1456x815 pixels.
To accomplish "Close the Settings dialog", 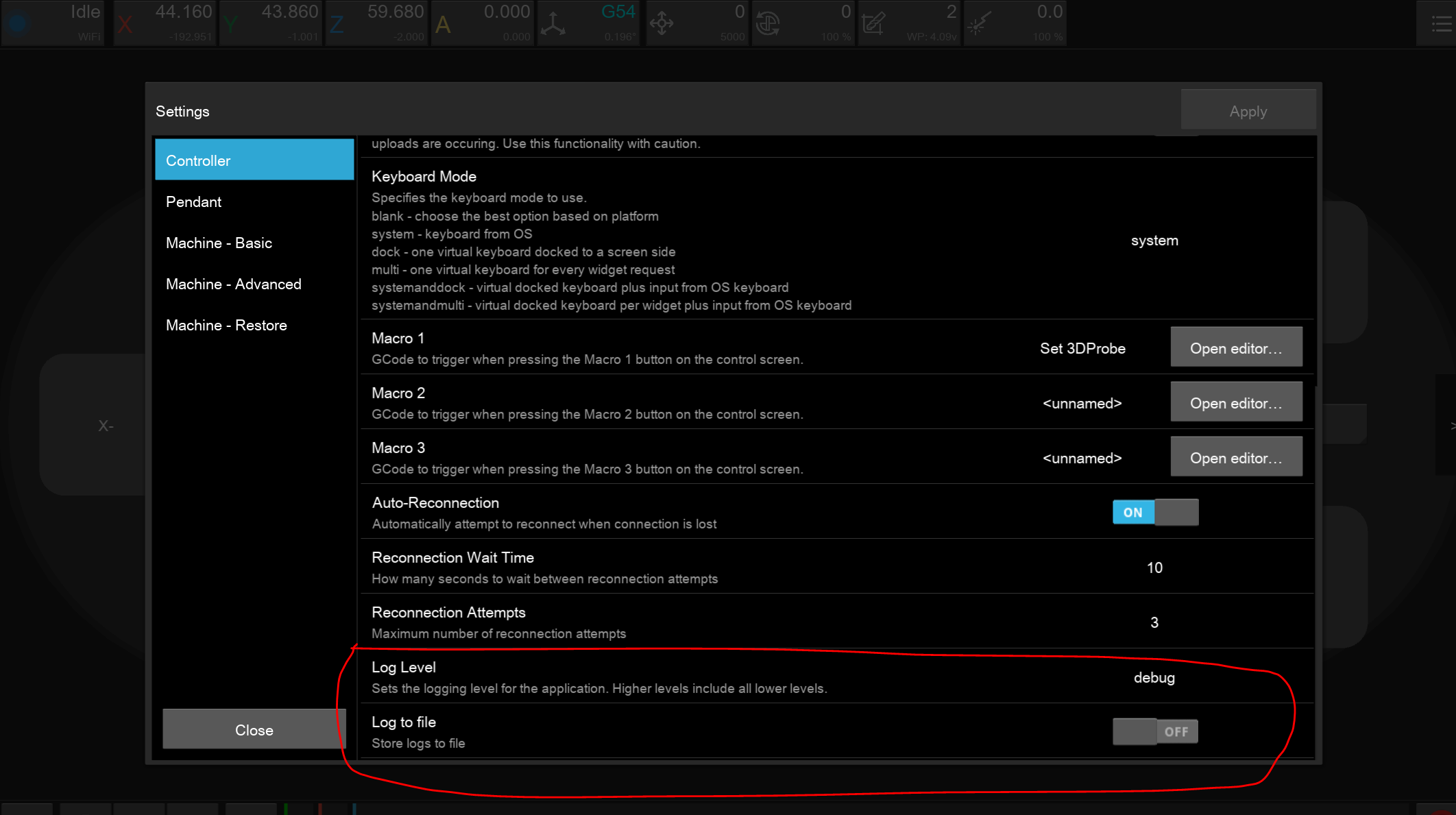I will (254, 730).
